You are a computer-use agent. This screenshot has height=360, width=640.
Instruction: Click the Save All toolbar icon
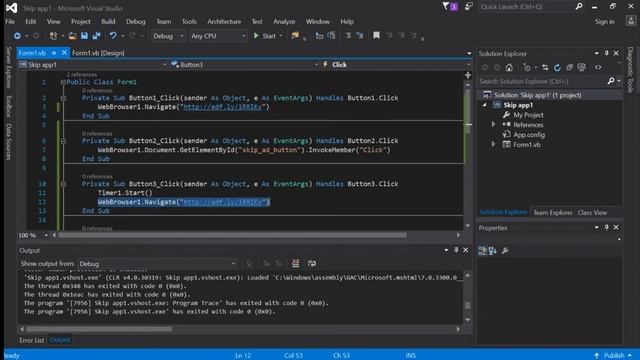click(96, 36)
